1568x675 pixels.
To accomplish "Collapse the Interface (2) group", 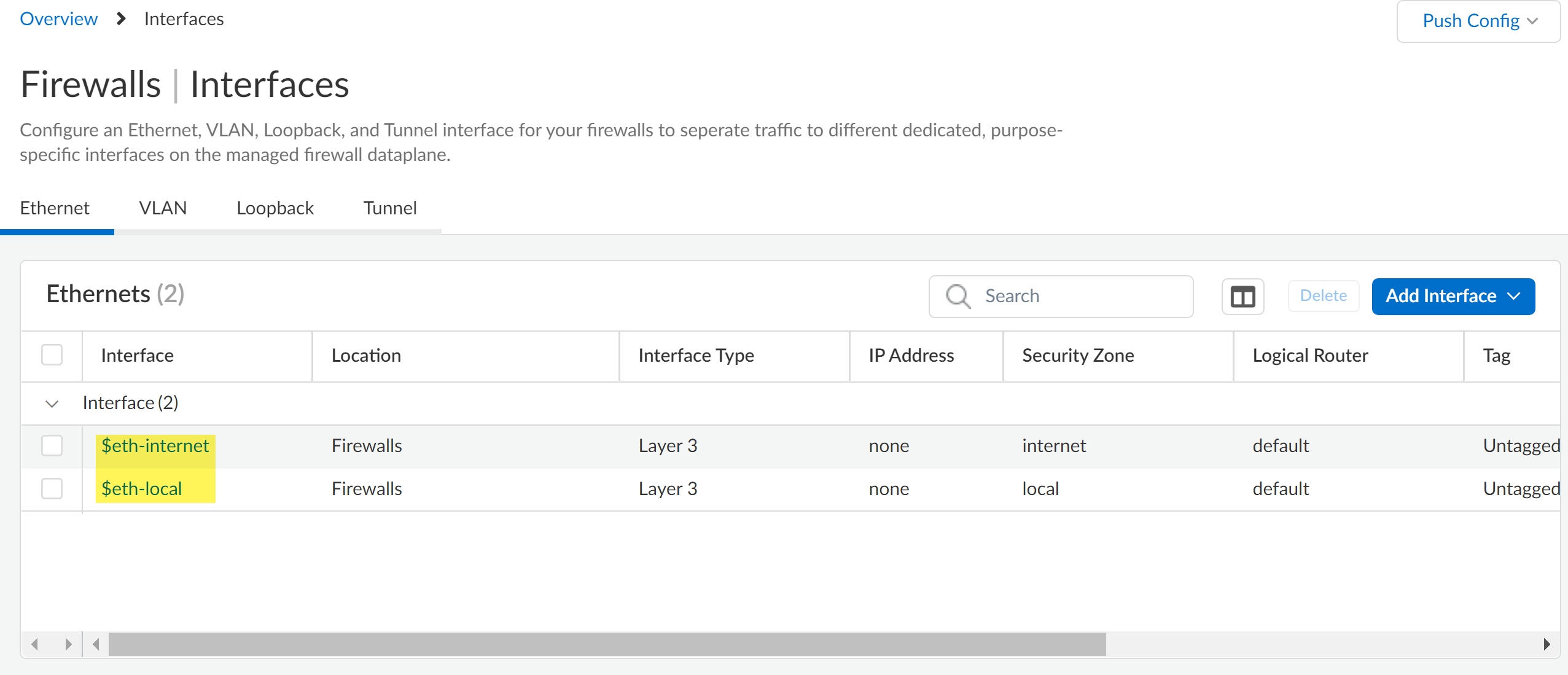I will 52,404.
